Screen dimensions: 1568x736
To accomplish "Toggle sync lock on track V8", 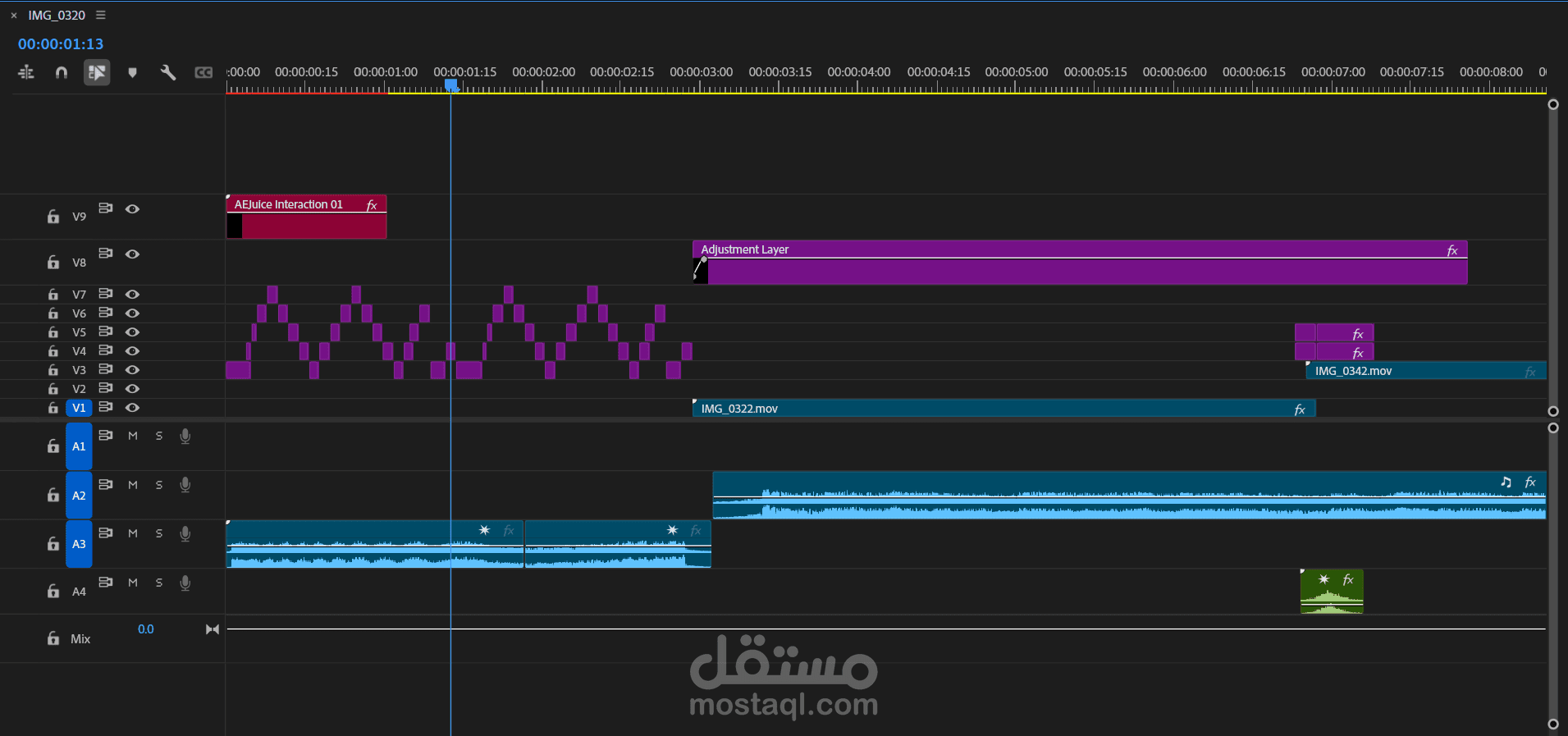I will coord(106,253).
